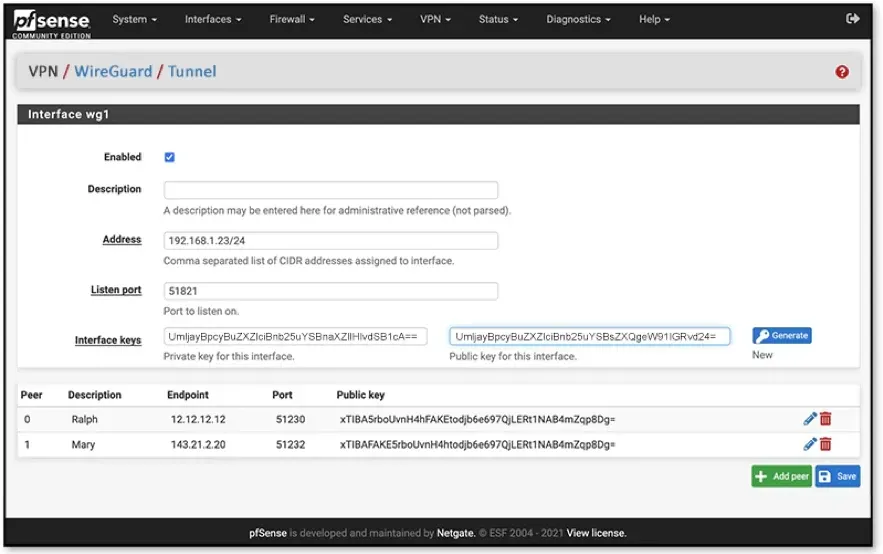The width and height of the screenshot is (883, 554).
Task: Select port value 51230
Action: [x=291, y=419]
